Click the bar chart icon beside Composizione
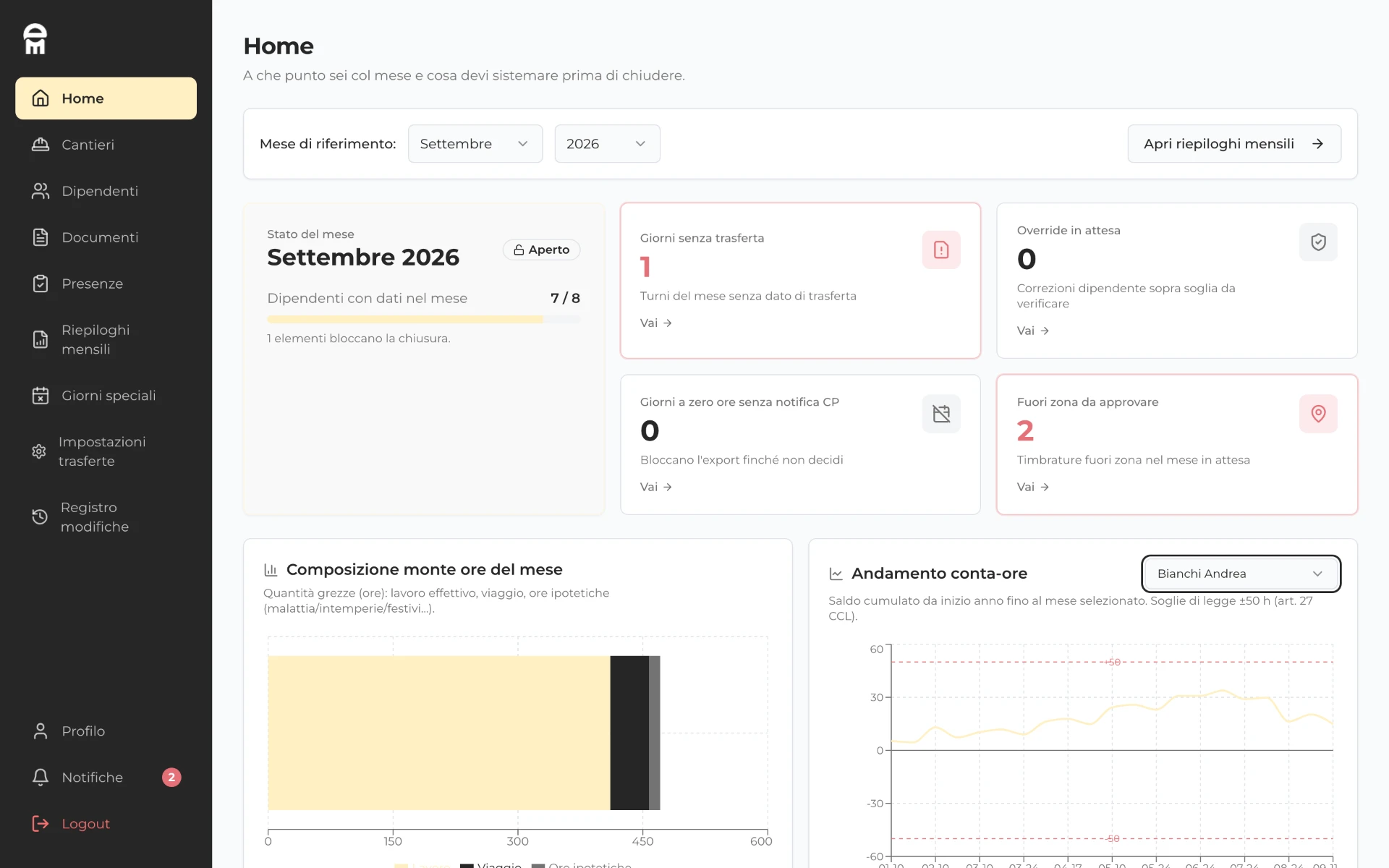 click(271, 570)
